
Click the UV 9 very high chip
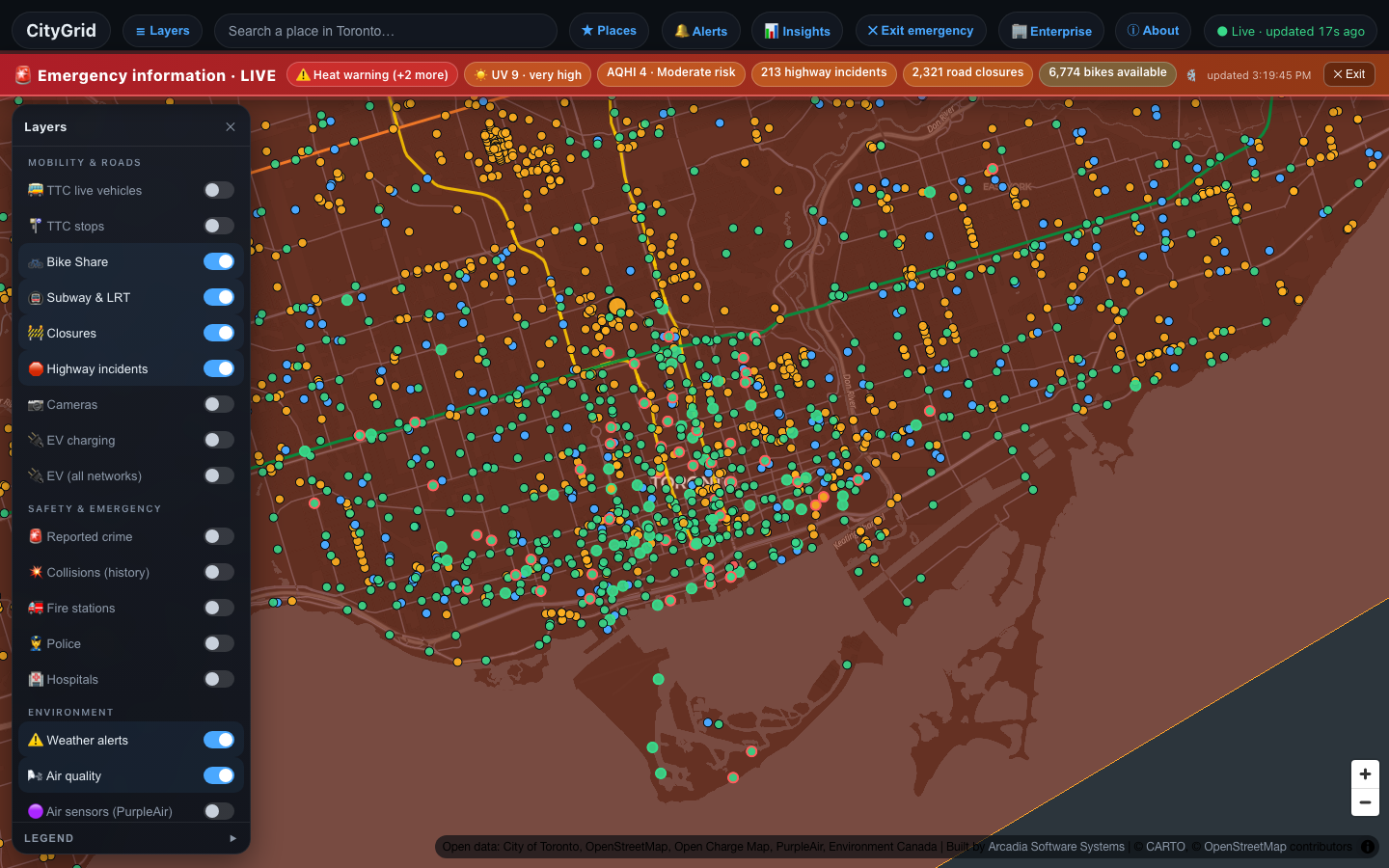click(528, 74)
